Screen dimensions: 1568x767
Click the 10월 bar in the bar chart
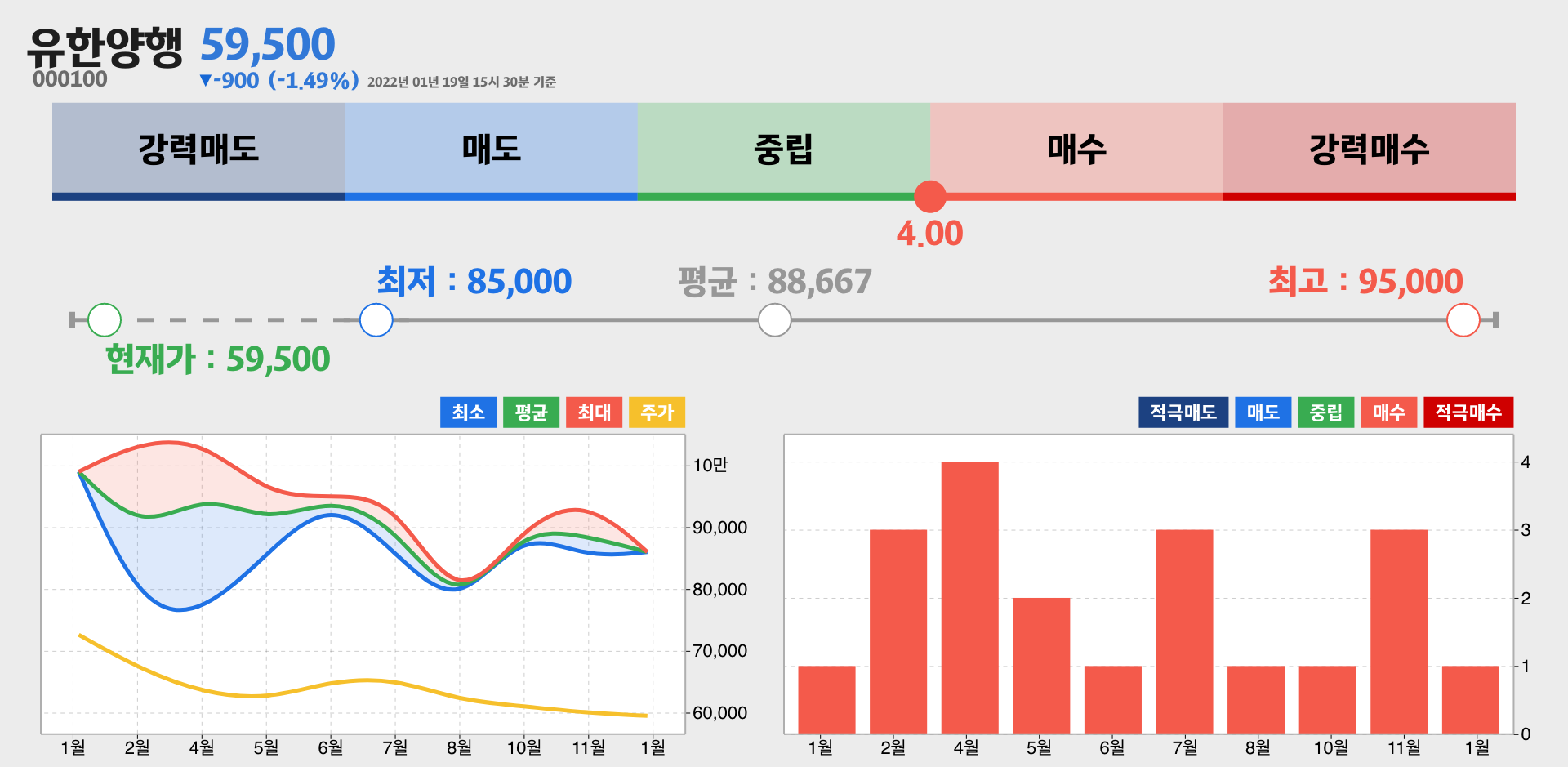[1328, 700]
